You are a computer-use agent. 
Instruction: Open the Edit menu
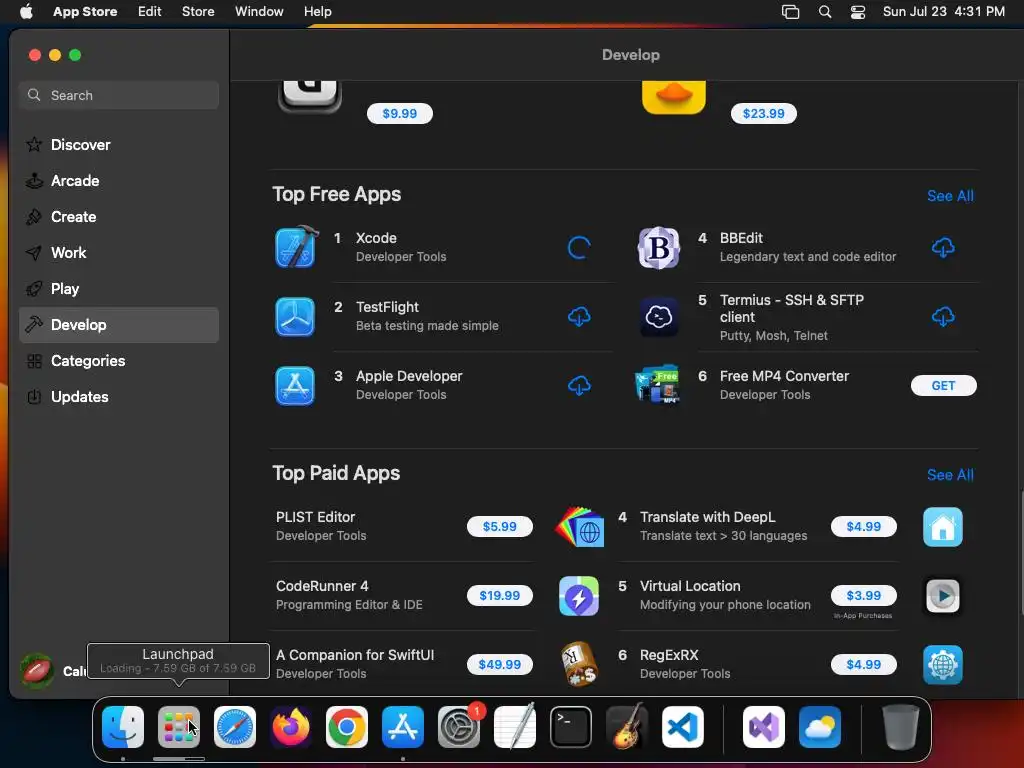click(x=150, y=12)
